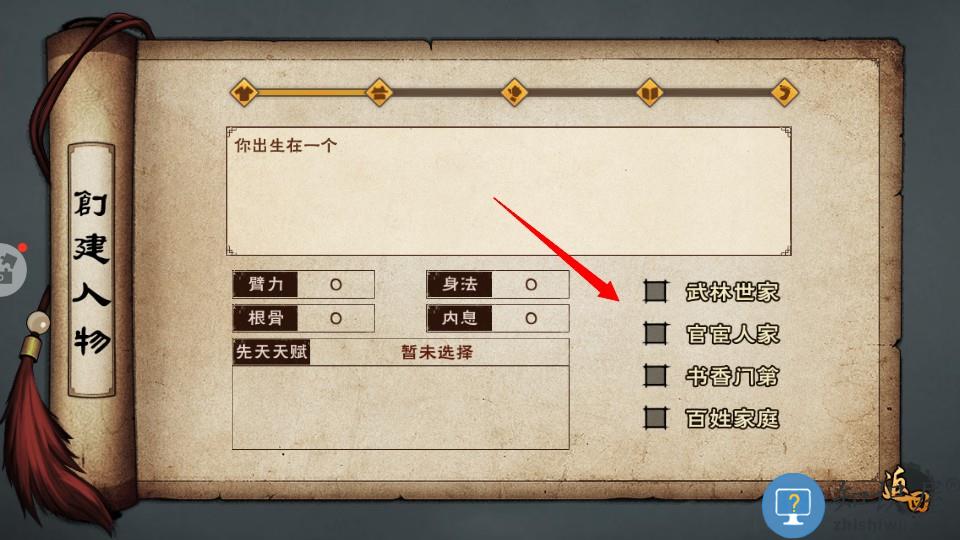Click the 身法 stat value field
Image resolution: width=960 pixels, height=540 pixels.
pyautogui.click(x=530, y=285)
